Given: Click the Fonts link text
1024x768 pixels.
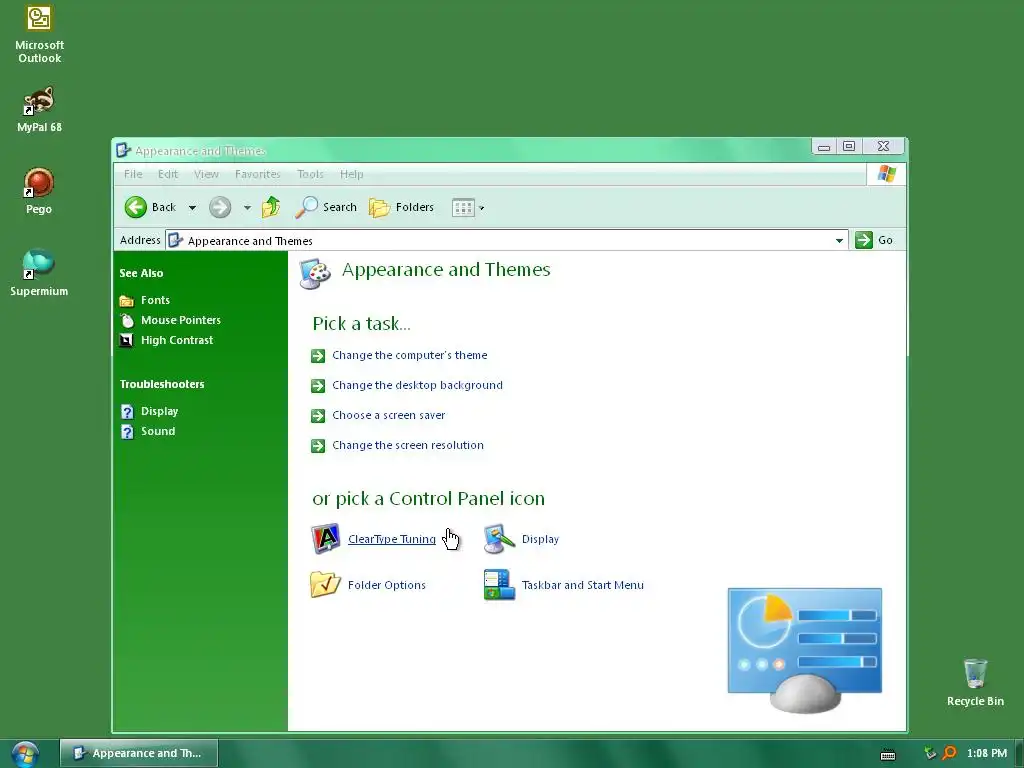Looking at the screenshot, I should click(155, 300).
